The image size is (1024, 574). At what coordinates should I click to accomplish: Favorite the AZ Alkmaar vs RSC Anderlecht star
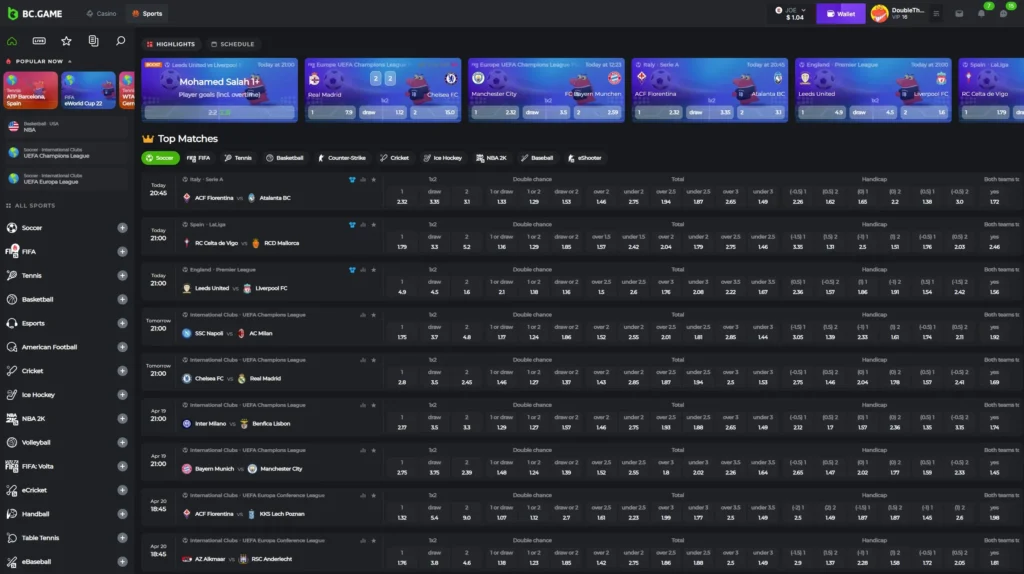click(x=374, y=540)
